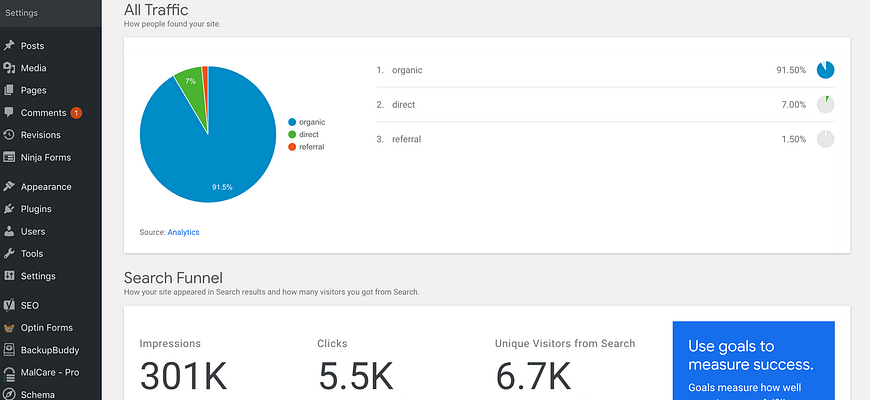Image resolution: width=870 pixels, height=400 pixels.
Task: Click the referral row in traffic list
Action: 605,139
